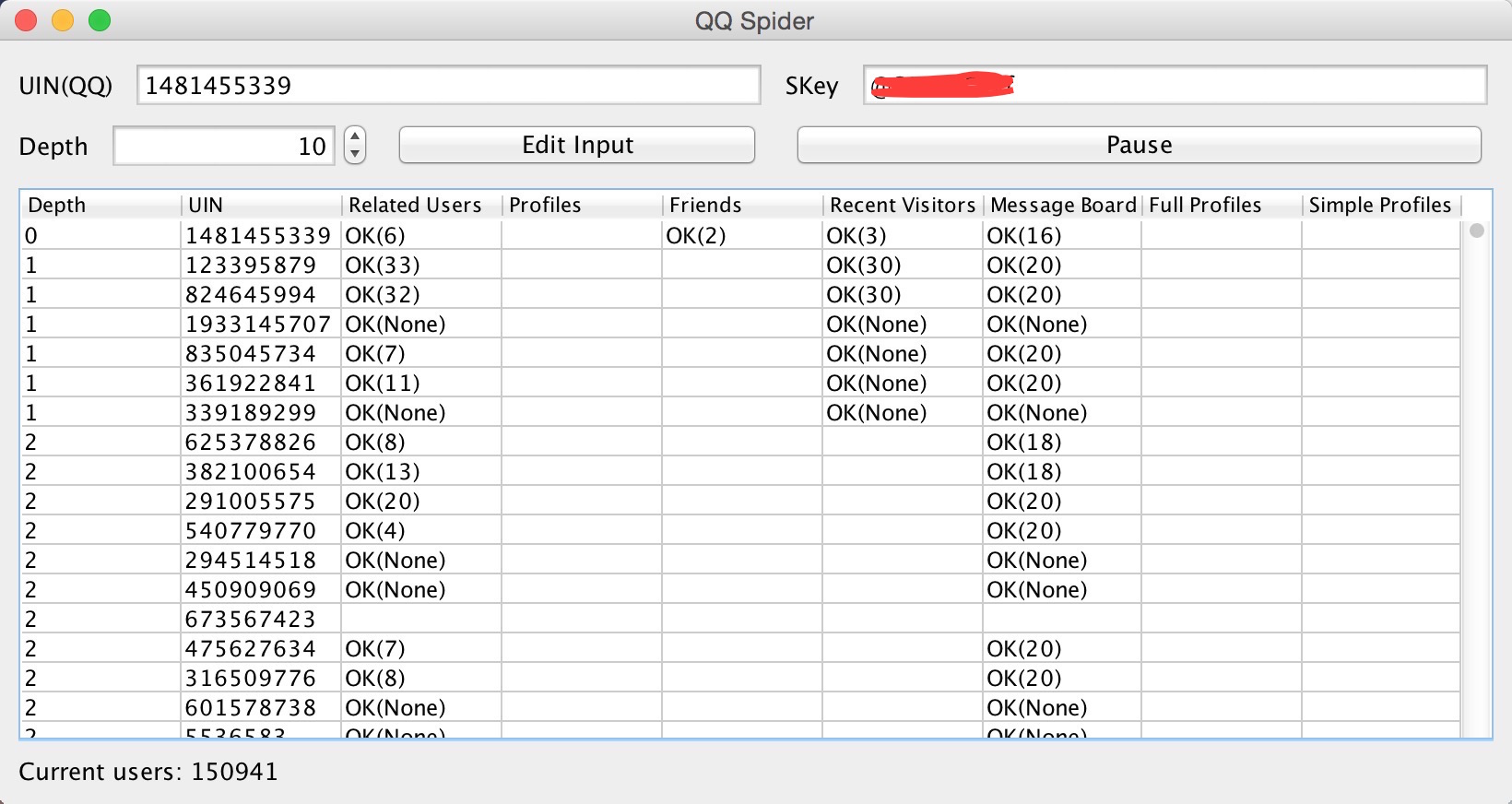This screenshot has height=804, width=1512.
Task: Click the Edit Input button
Action: click(577, 146)
